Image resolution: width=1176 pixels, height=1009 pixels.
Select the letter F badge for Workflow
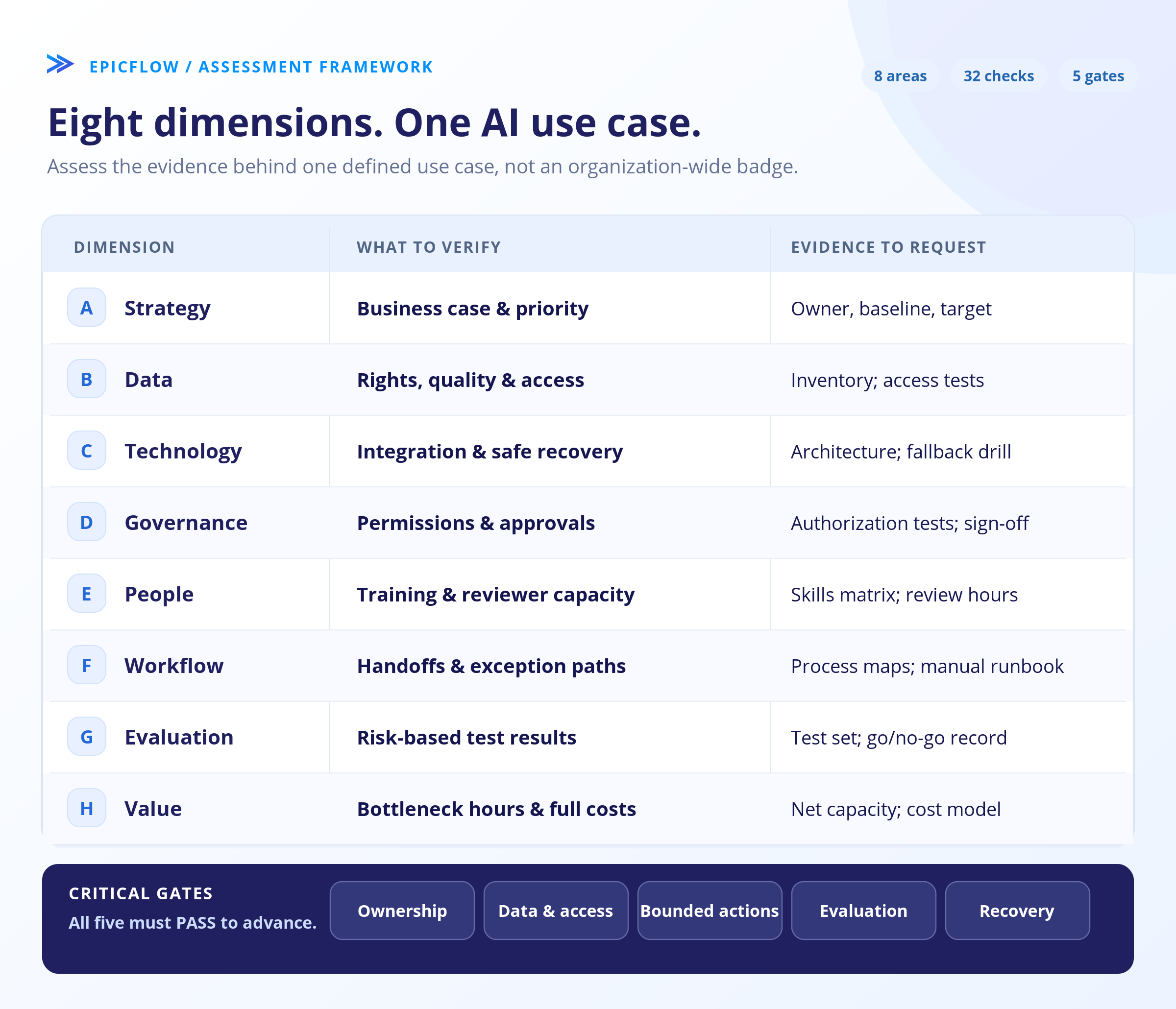pyautogui.click(x=86, y=665)
